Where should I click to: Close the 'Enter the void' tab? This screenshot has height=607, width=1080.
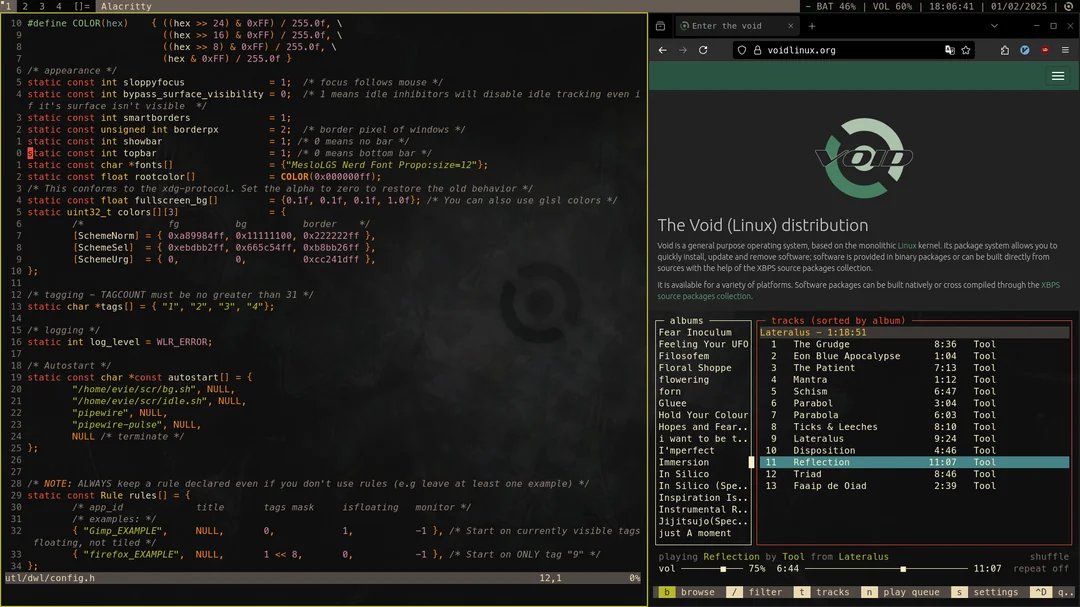tap(789, 26)
